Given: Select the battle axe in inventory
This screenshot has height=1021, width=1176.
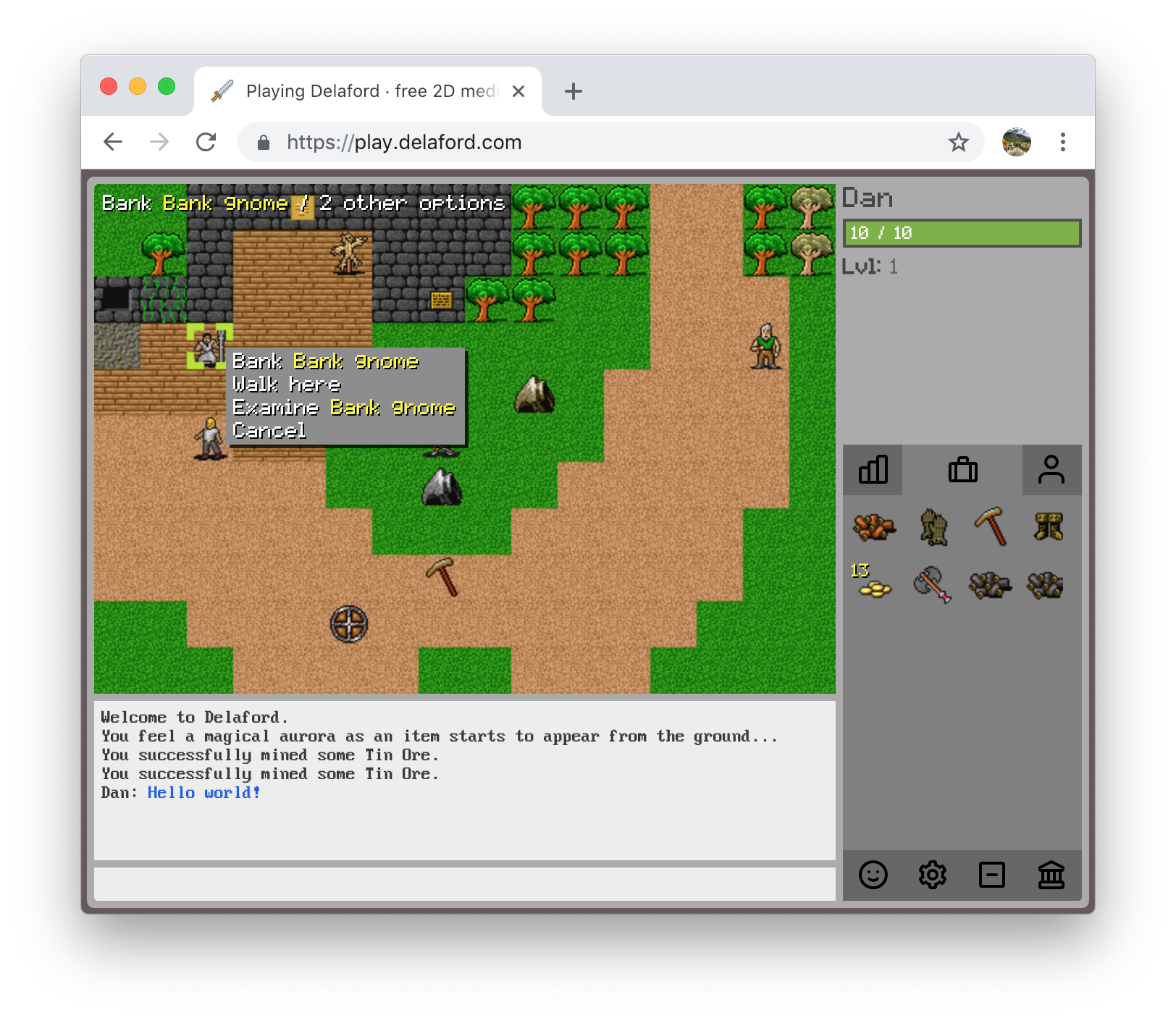Looking at the screenshot, I should coord(932,584).
